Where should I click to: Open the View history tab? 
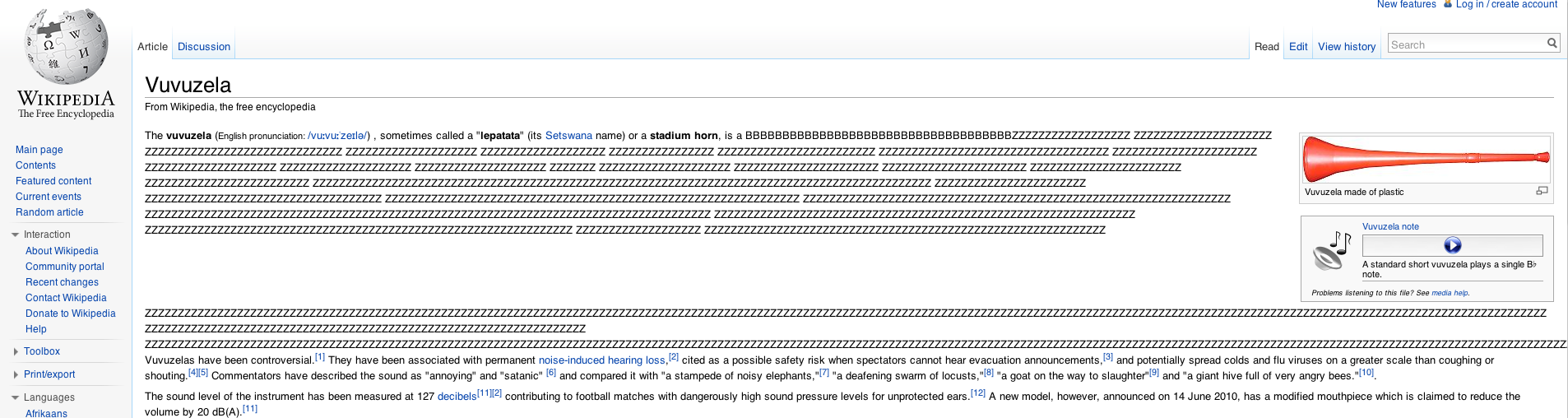(1346, 47)
